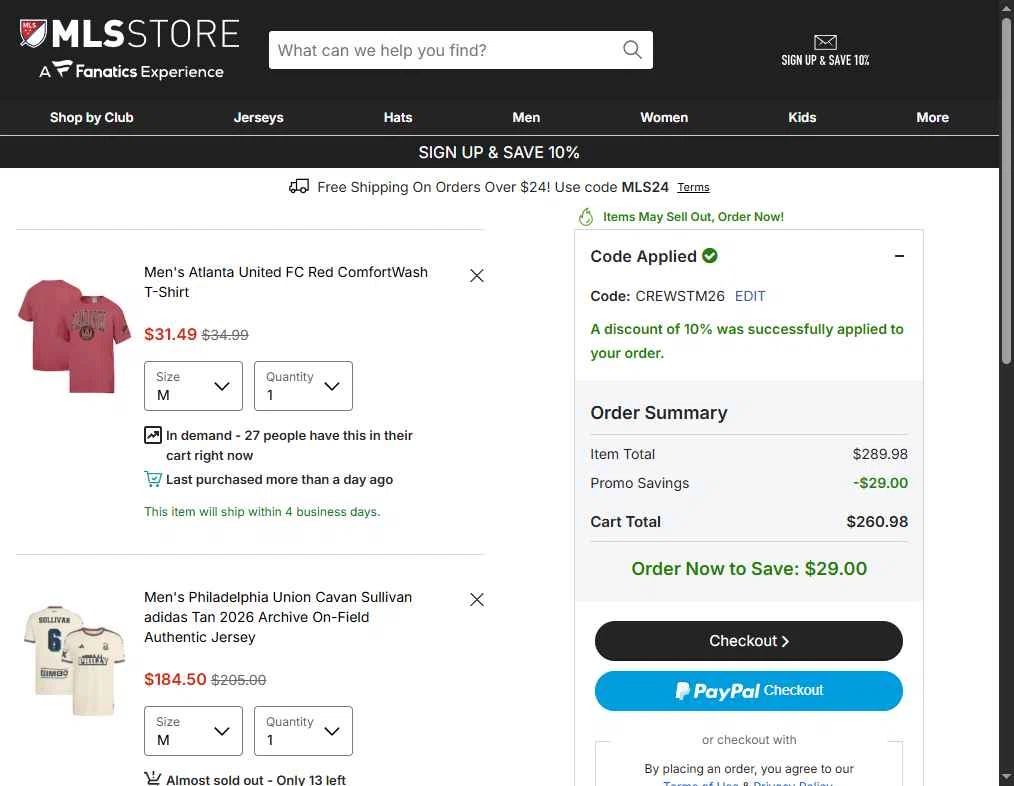Click the SIGN UP & SAVE 10% banner

499,152
